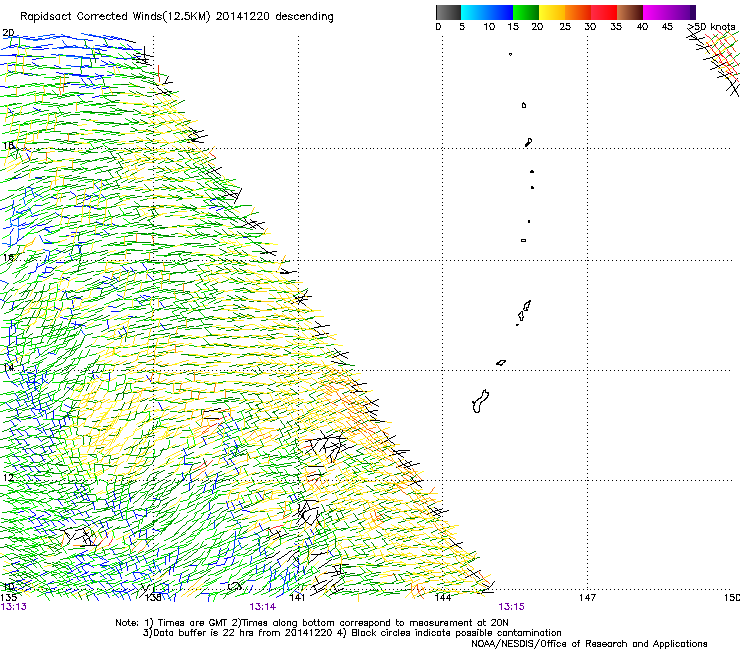Click the red 30-35 knots legend swatch
This screenshot has height=650, width=740.
604,12
